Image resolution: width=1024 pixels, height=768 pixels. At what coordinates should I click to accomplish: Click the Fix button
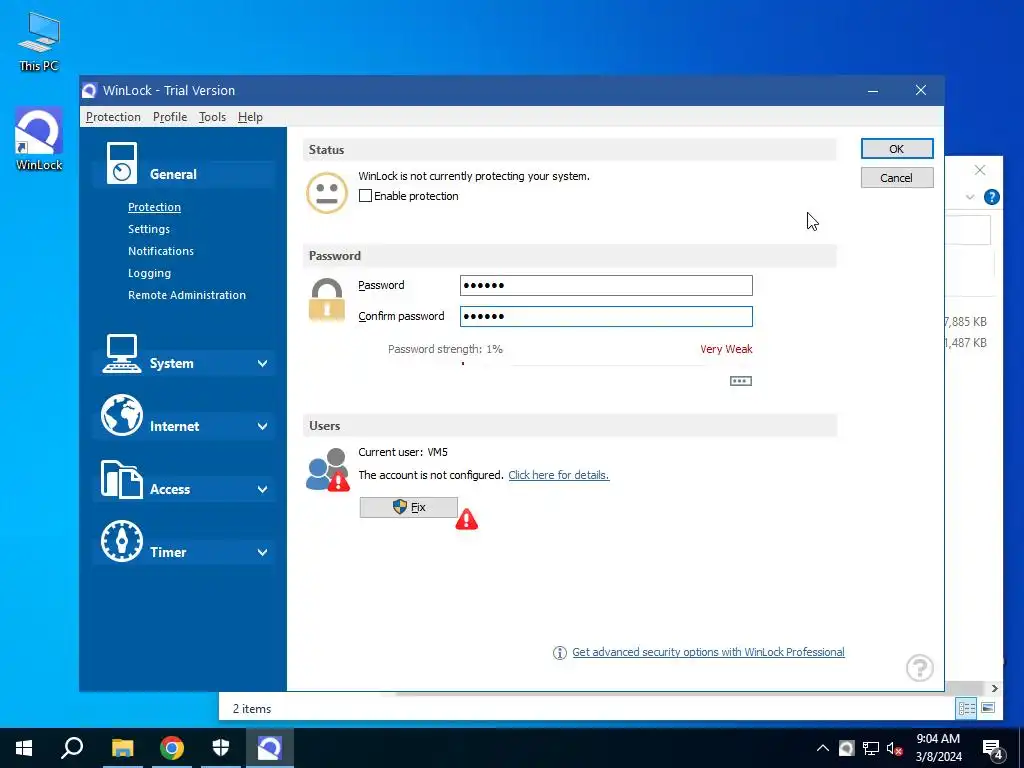click(x=409, y=507)
